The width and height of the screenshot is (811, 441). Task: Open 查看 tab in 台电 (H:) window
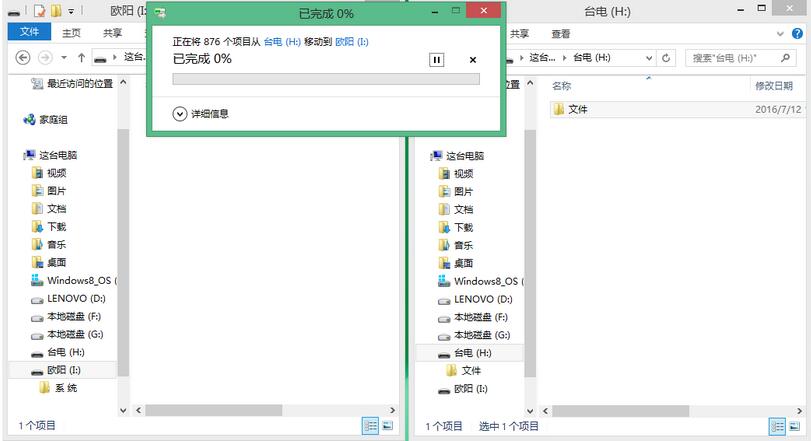point(561,34)
